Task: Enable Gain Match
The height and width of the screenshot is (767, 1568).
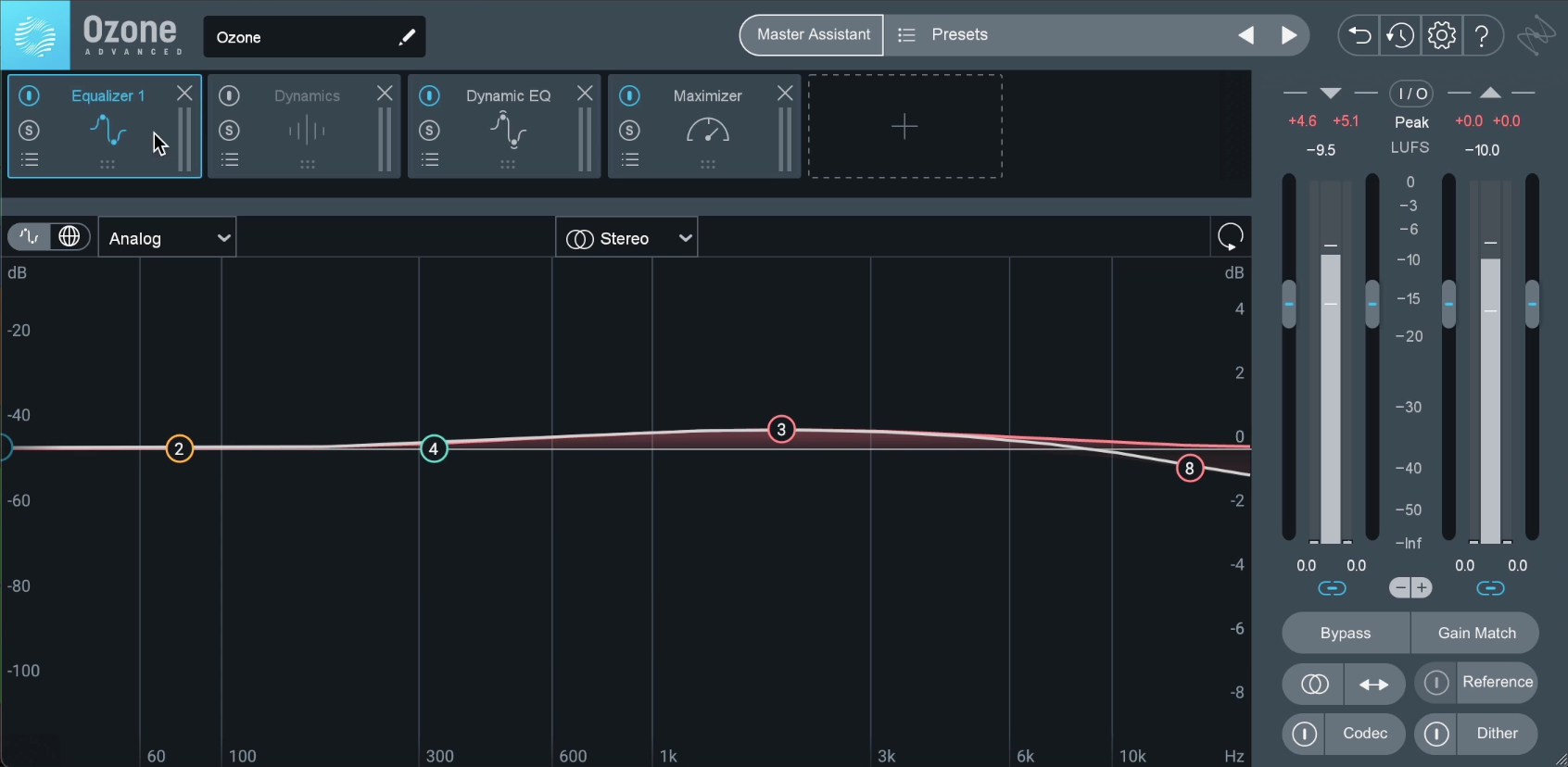Action: (1476, 633)
